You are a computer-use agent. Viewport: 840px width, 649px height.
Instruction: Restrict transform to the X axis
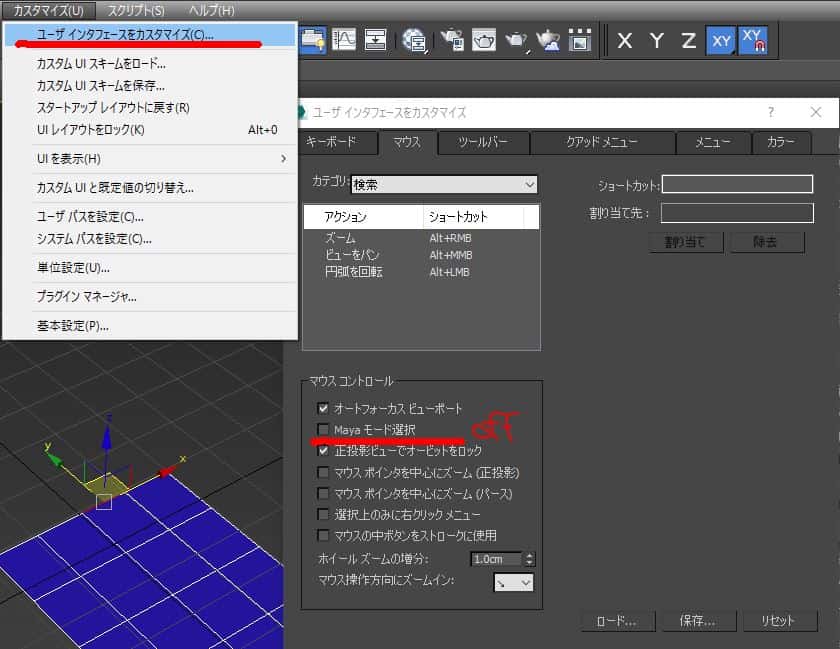pyautogui.click(x=625, y=41)
